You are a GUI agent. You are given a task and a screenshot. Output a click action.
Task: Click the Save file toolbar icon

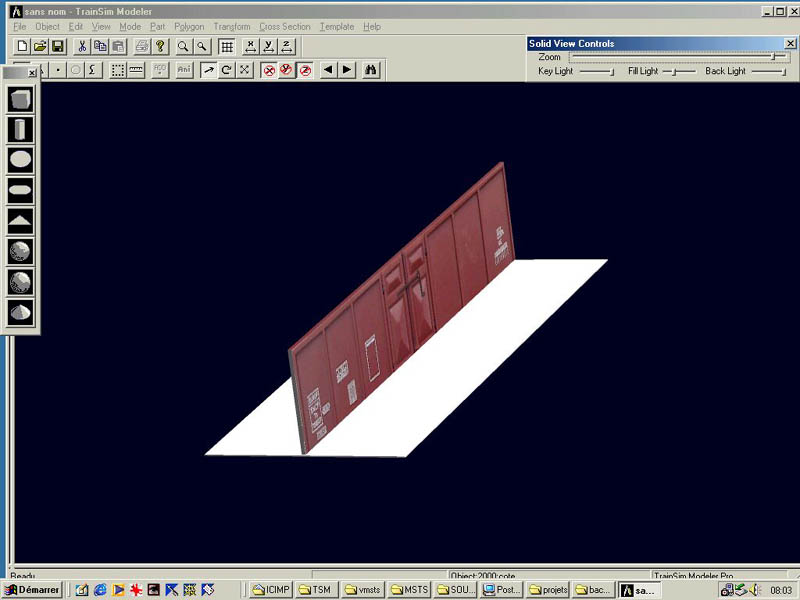58,47
